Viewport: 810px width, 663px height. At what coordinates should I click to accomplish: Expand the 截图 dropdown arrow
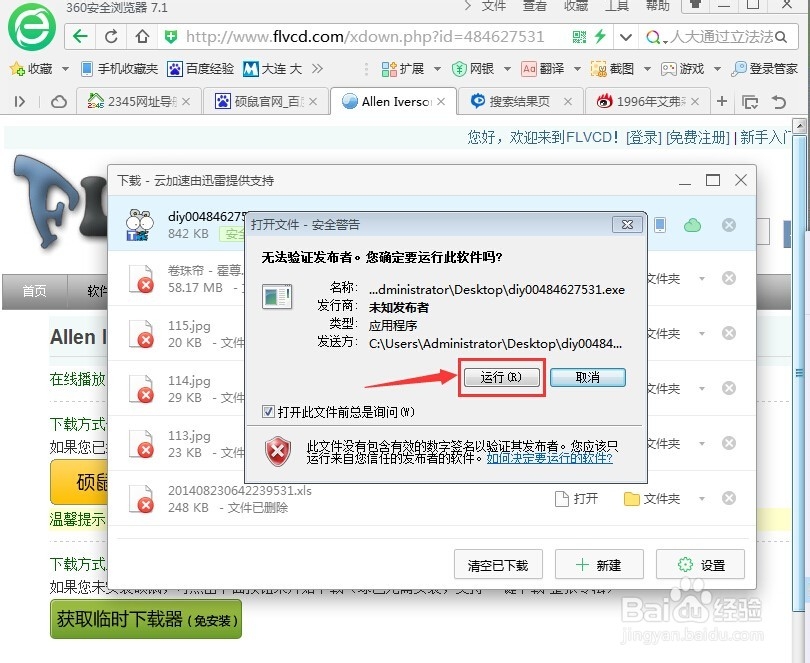click(x=647, y=69)
